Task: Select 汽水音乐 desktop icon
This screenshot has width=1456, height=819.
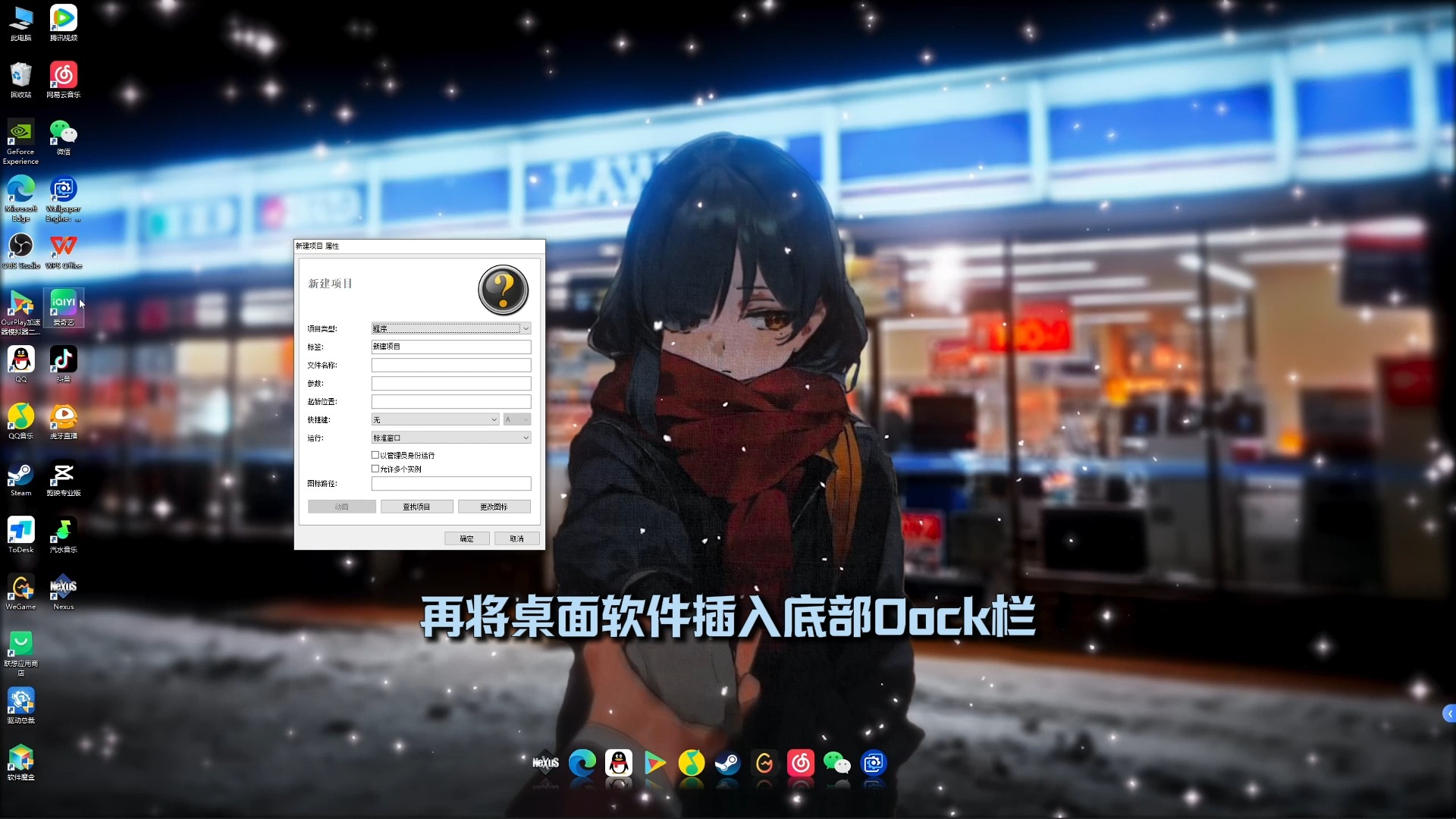Action: click(x=64, y=535)
